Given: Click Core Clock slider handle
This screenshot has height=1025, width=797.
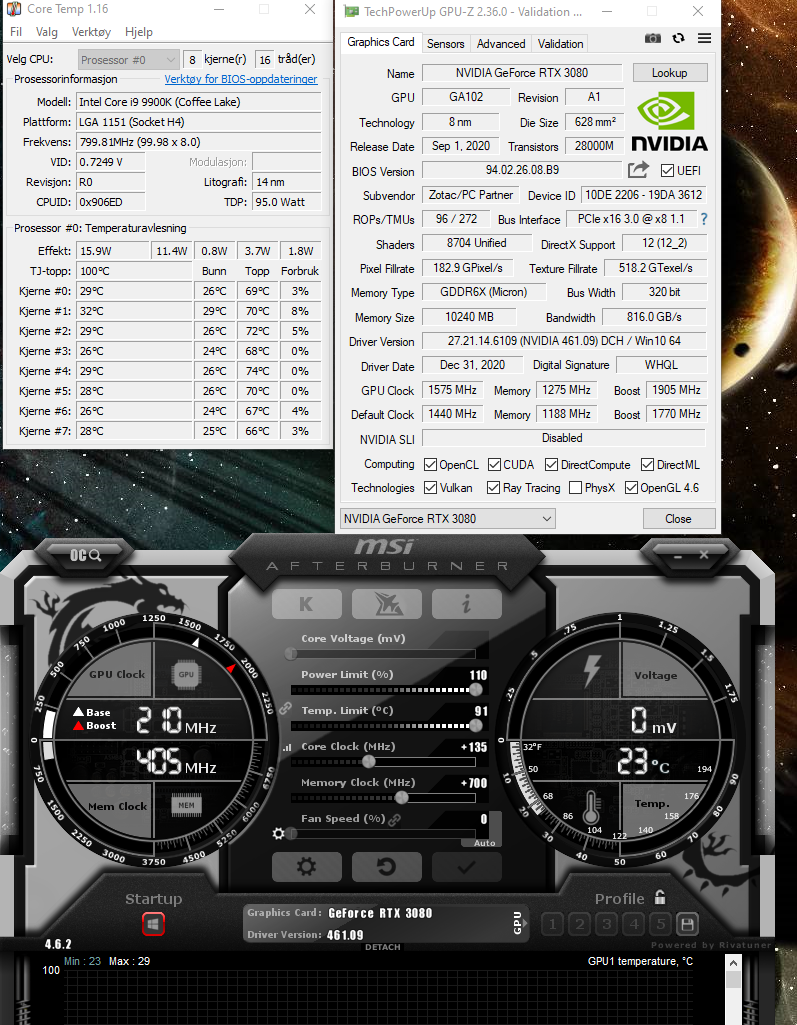Looking at the screenshot, I should (369, 762).
